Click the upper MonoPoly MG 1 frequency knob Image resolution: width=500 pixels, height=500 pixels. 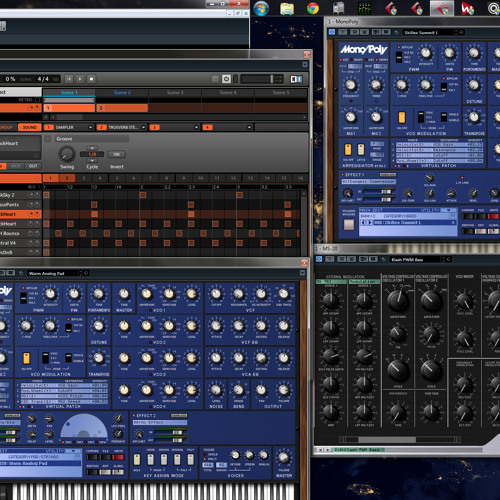pyautogui.click(x=351, y=85)
